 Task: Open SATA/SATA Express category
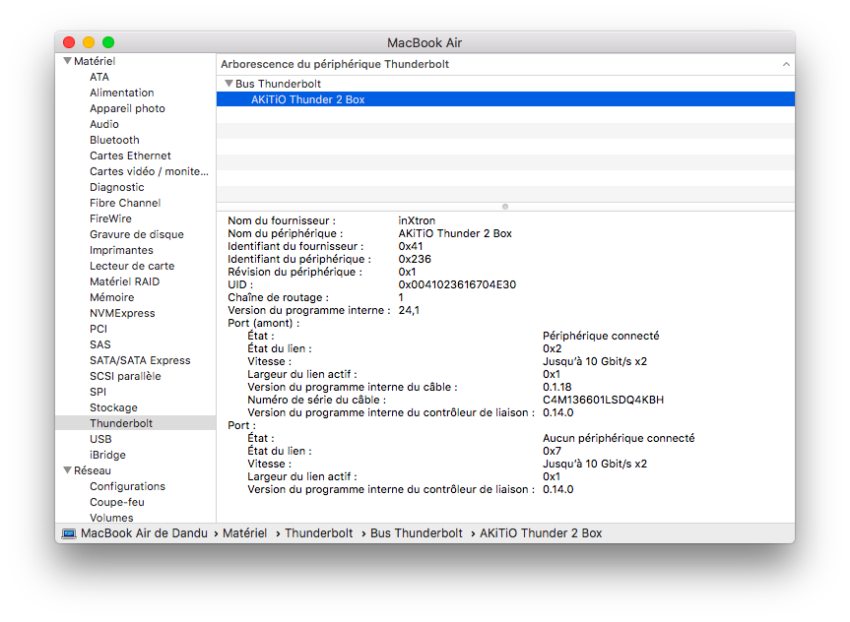[140, 360]
